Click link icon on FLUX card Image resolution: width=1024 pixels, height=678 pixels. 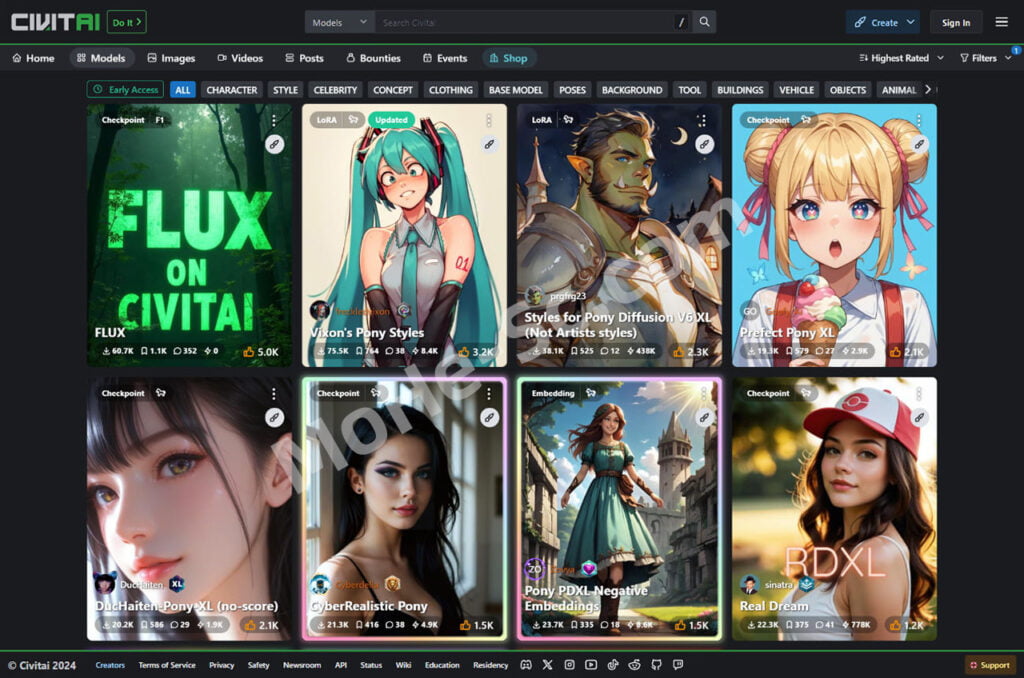pyautogui.click(x=274, y=144)
